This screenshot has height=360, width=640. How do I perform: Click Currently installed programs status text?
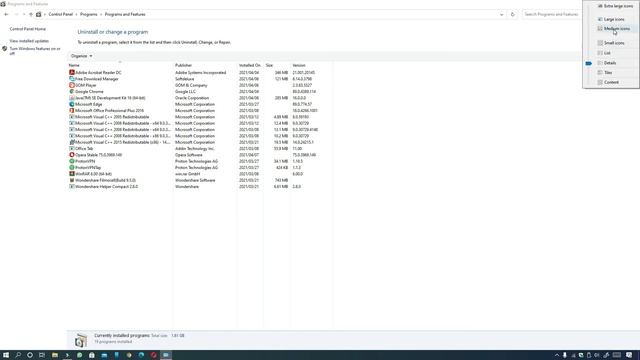point(122,336)
